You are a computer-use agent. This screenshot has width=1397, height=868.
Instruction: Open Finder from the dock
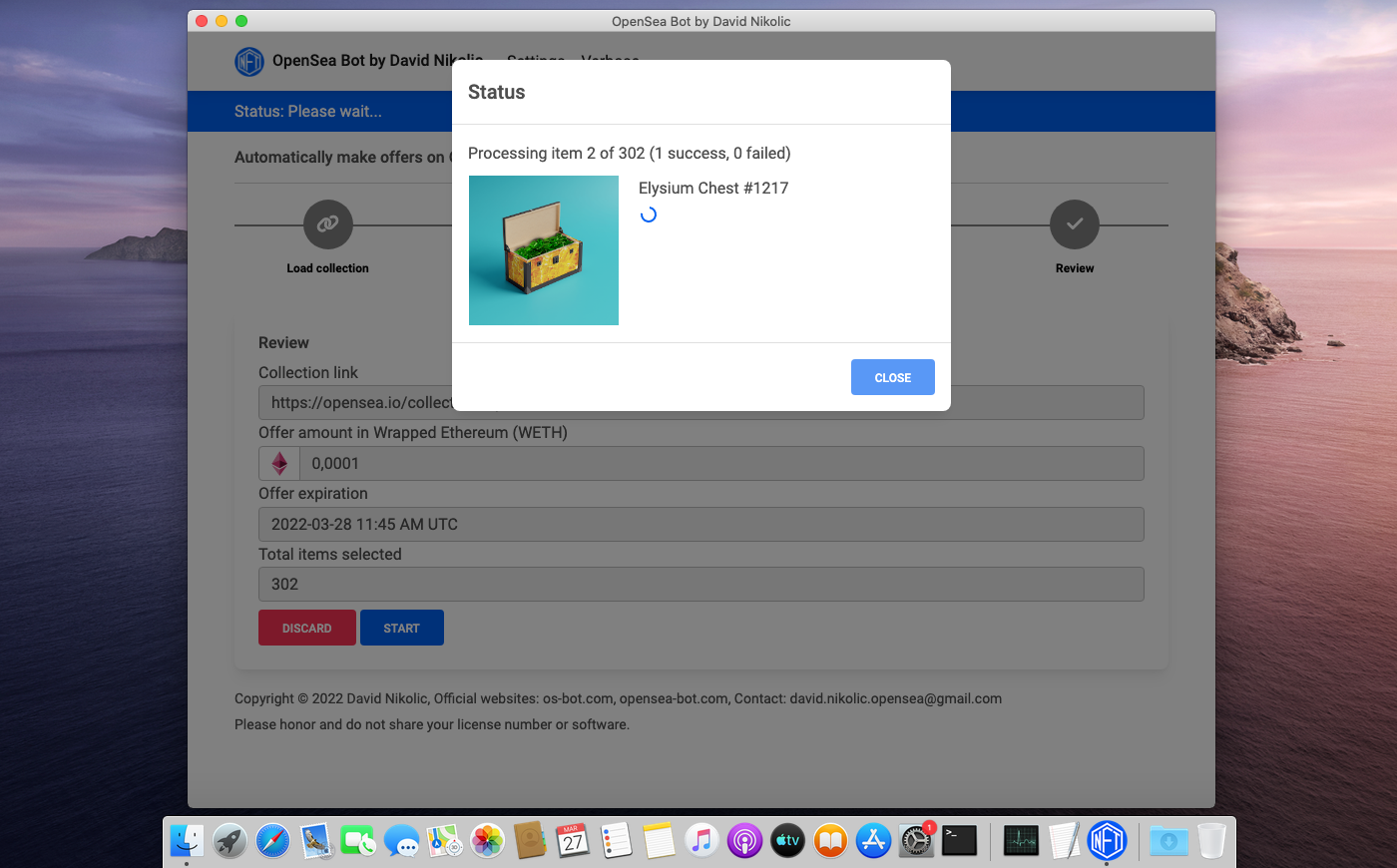pyautogui.click(x=187, y=841)
